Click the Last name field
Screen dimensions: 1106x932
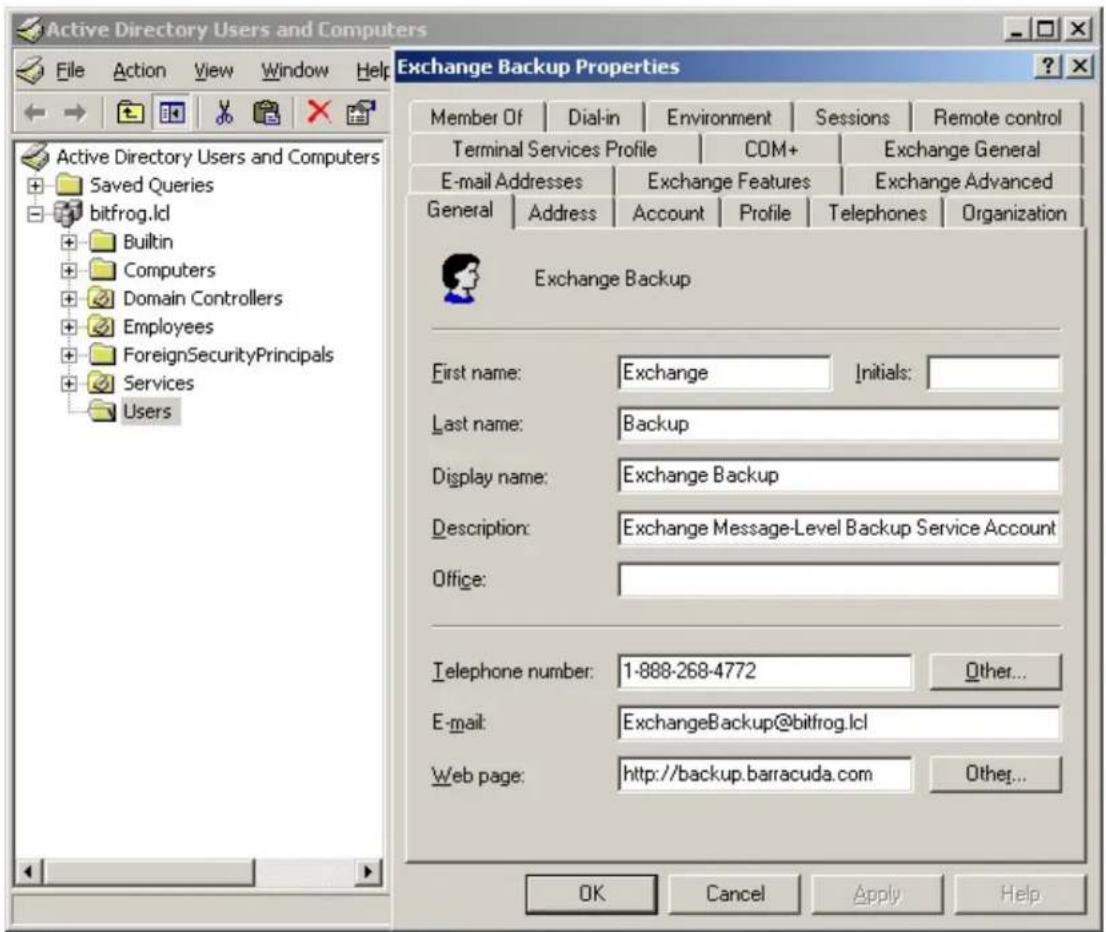(839, 424)
